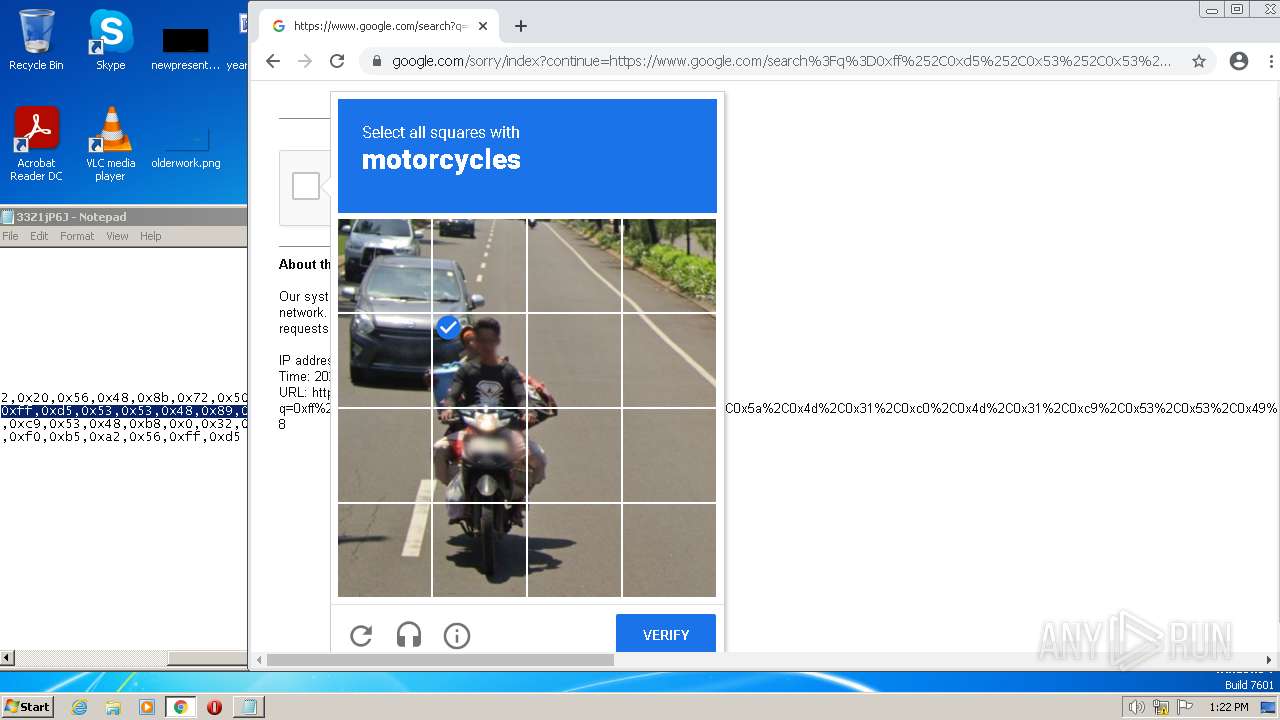The width and height of the screenshot is (1280, 720).
Task: Open the Skype desktop shortcut
Action: click(x=110, y=40)
